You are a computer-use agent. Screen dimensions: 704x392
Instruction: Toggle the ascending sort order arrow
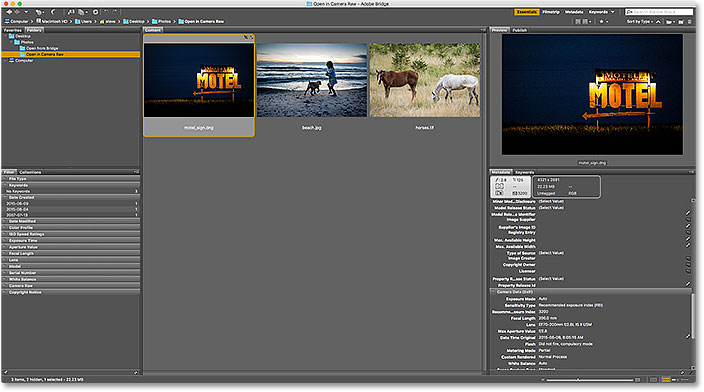pyautogui.click(x=658, y=22)
